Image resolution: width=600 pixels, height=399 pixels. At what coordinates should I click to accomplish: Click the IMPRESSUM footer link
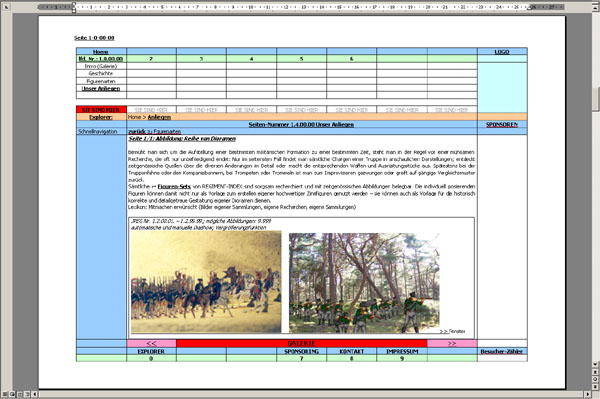coord(402,351)
